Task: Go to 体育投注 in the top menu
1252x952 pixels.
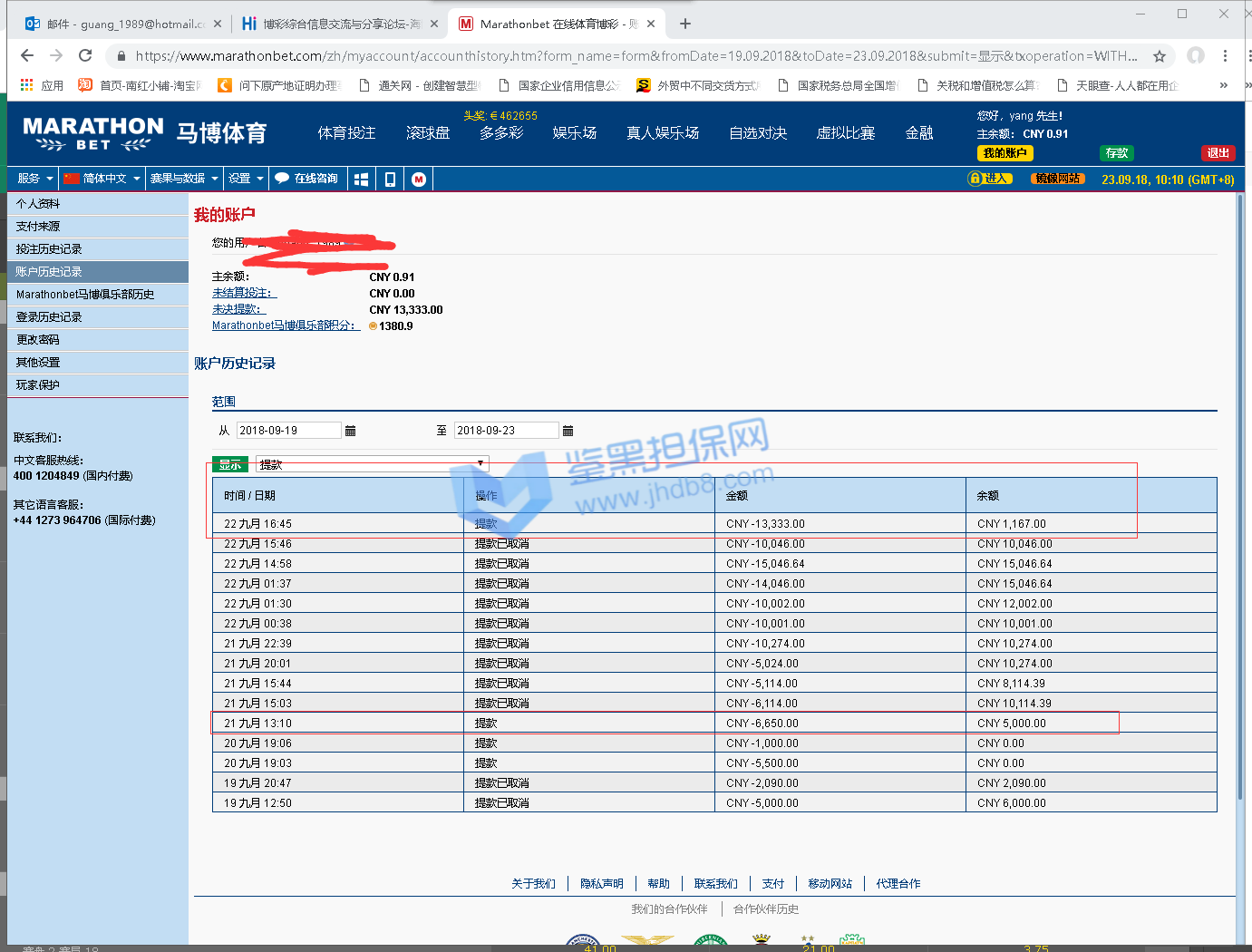Action: point(346,133)
